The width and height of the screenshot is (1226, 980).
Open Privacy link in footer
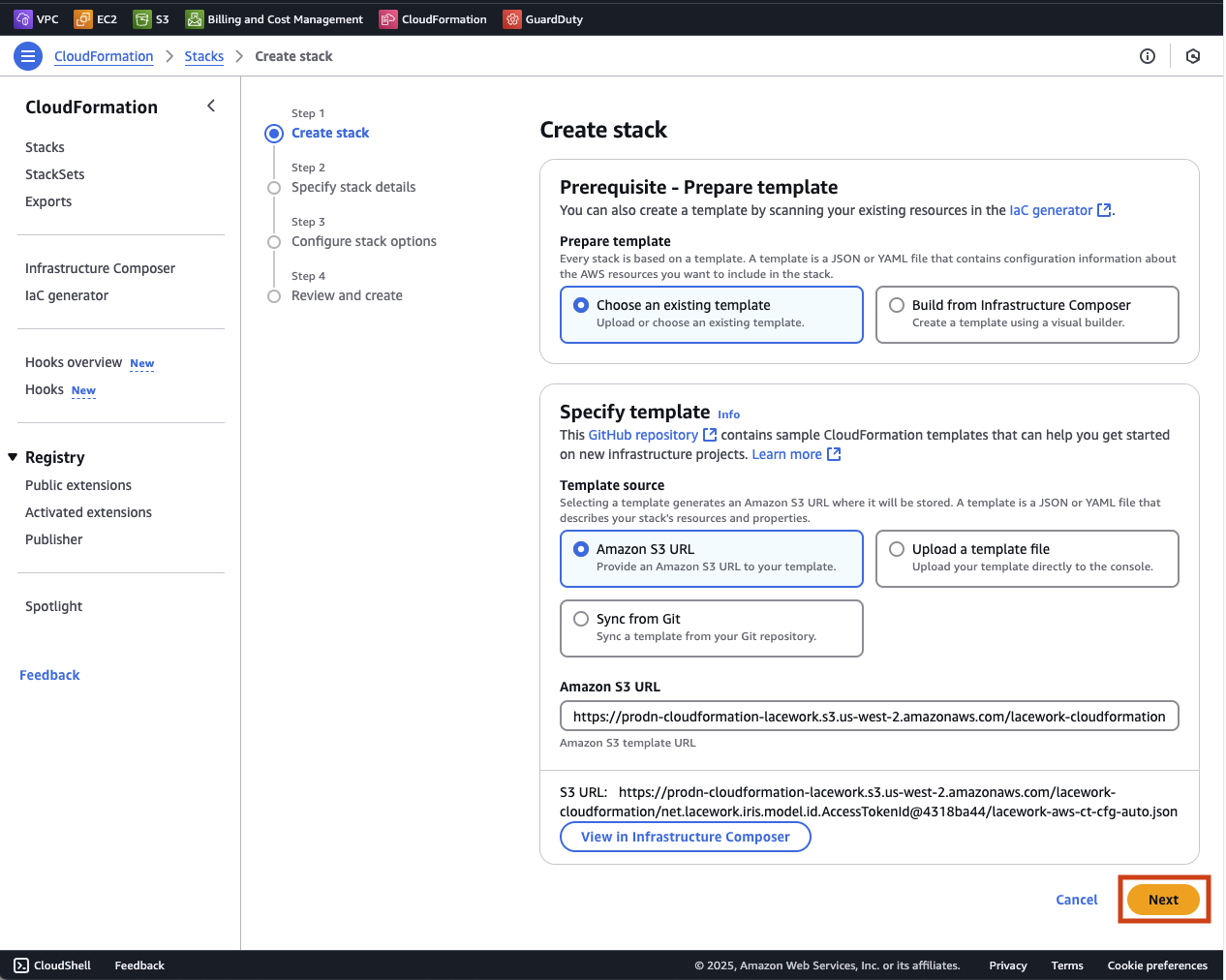(x=1008, y=965)
